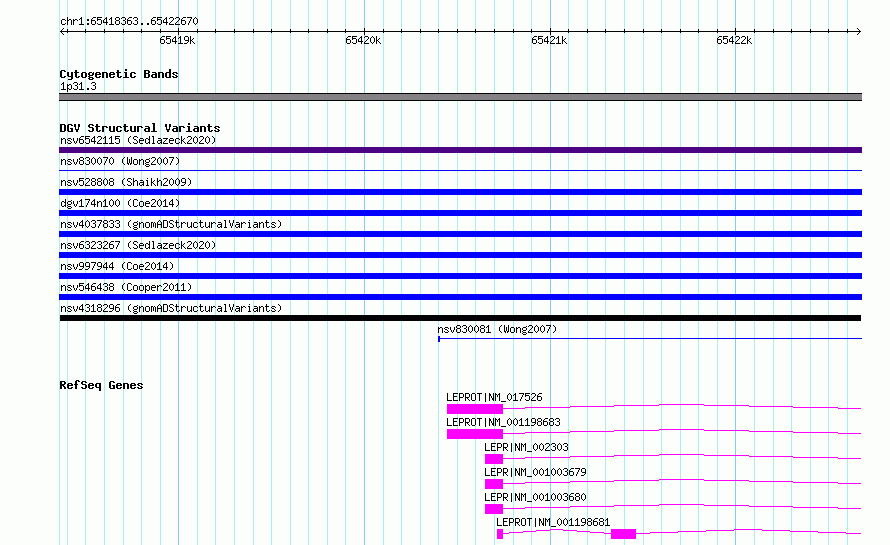The width and height of the screenshot is (890, 545).
Task: Open the DGV Structural Variants track heading
Action: pos(140,128)
